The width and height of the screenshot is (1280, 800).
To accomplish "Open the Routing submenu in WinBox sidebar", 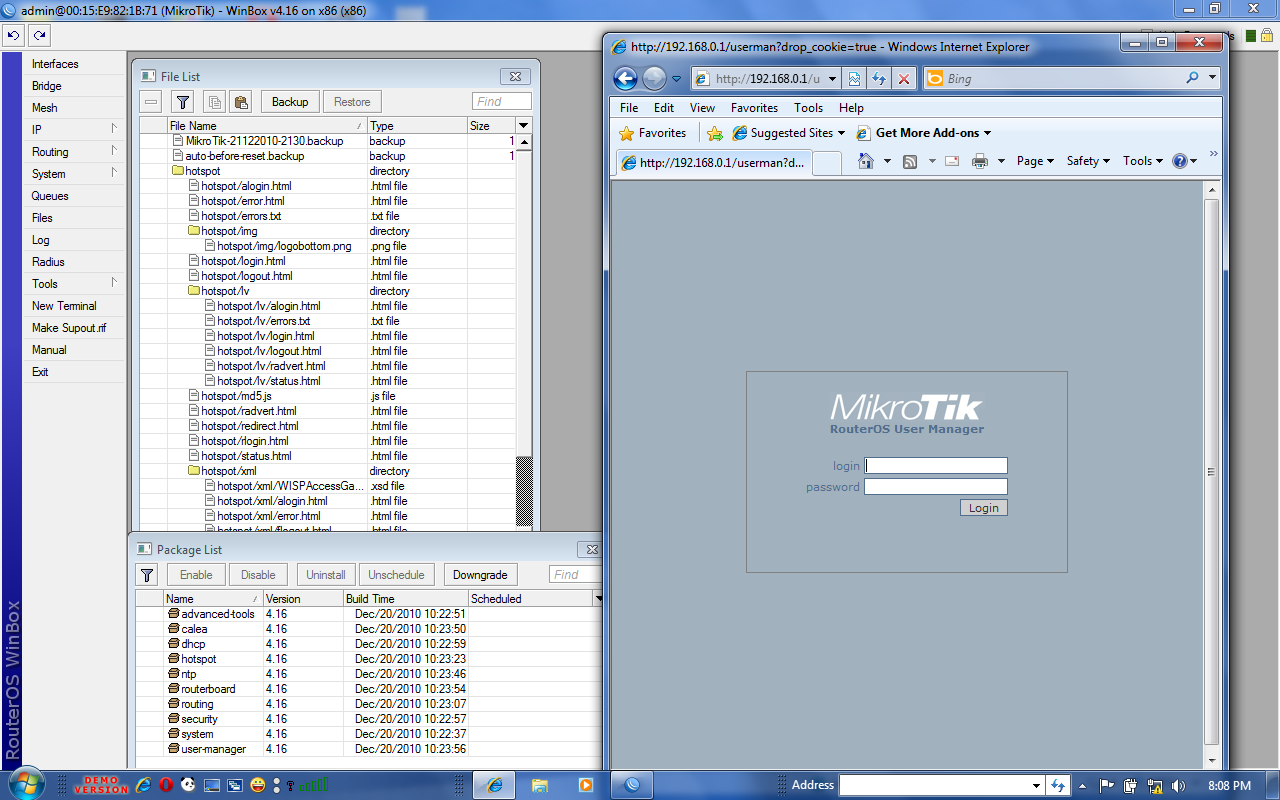I will 73,152.
